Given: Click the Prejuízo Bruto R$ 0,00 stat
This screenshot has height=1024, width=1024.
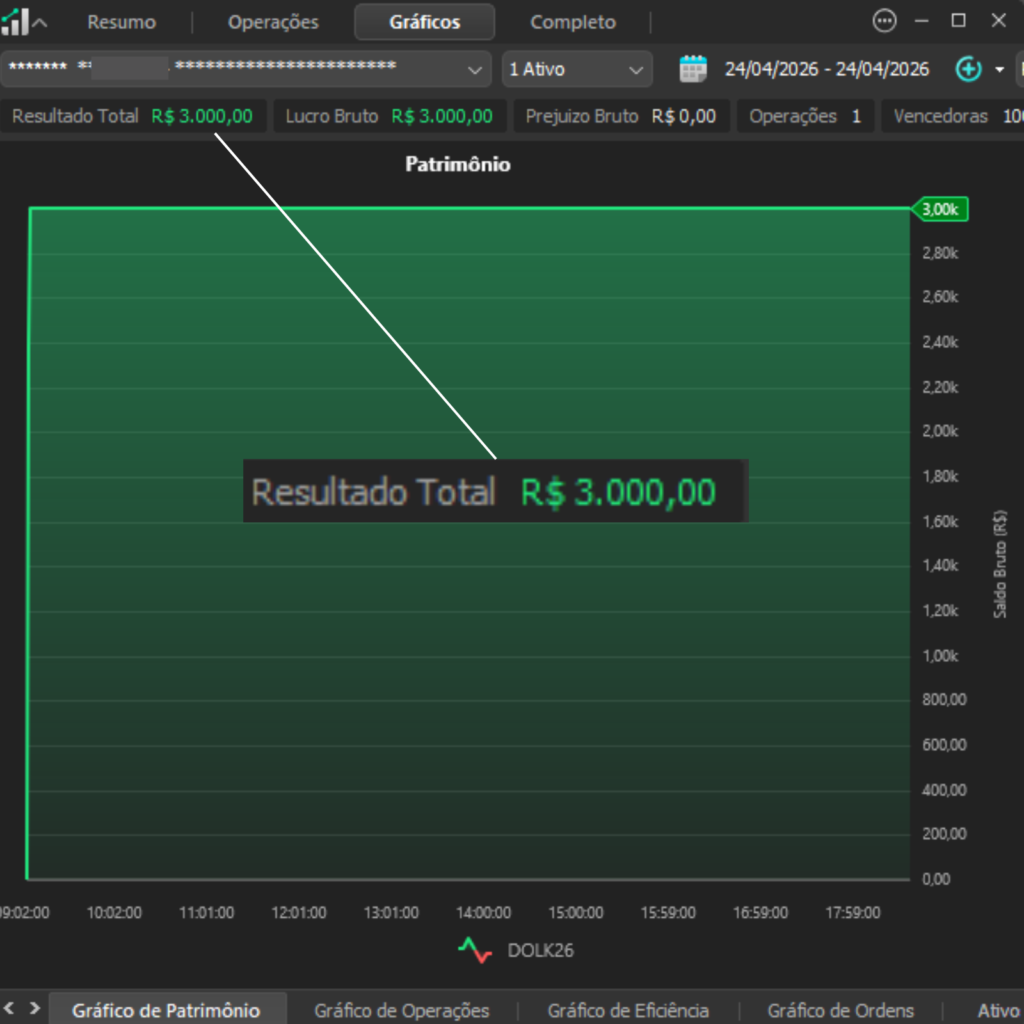Looking at the screenshot, I should coord(620,116).
